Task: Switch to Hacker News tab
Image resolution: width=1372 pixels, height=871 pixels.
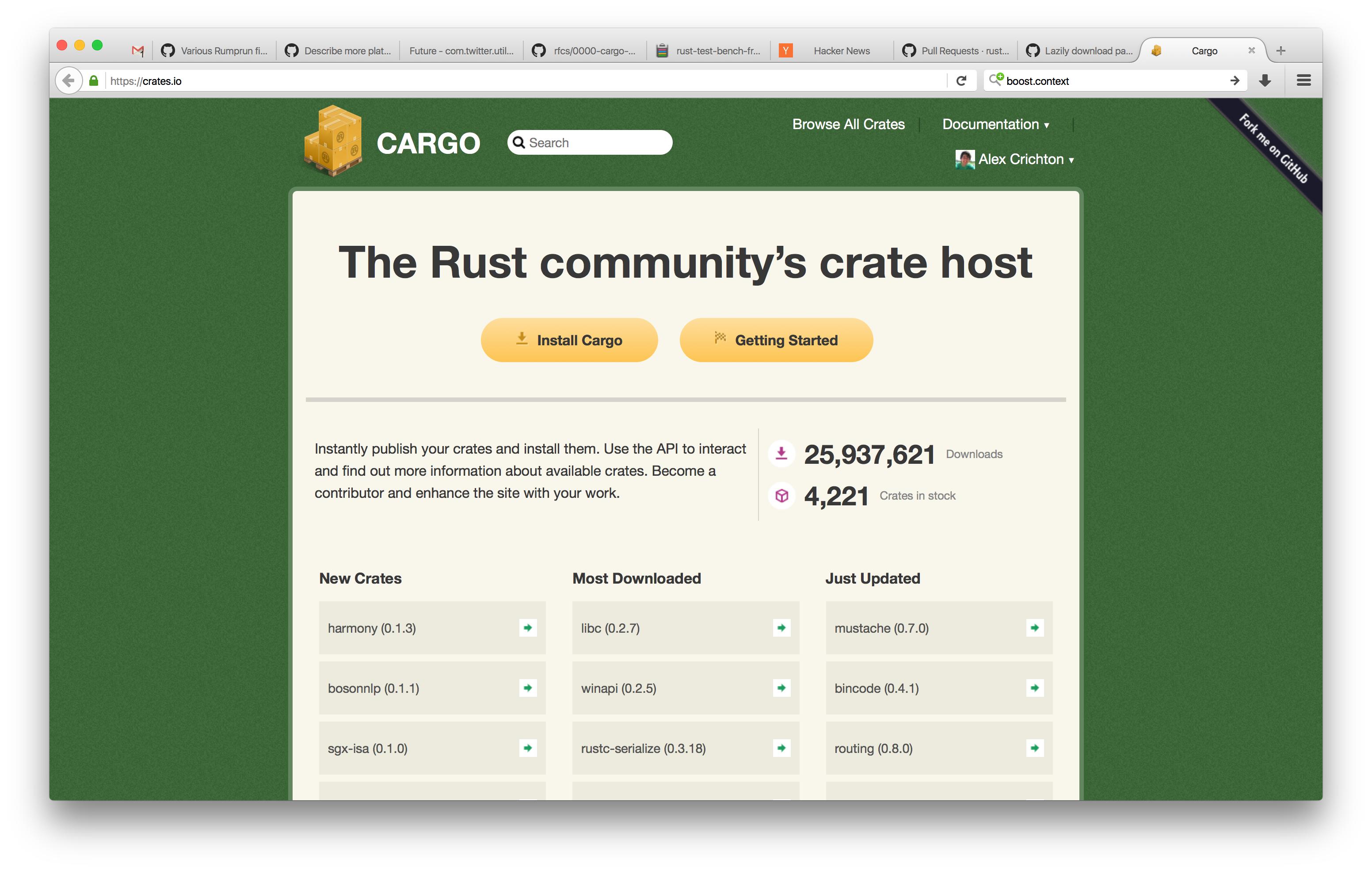Action: click(832, 51)
